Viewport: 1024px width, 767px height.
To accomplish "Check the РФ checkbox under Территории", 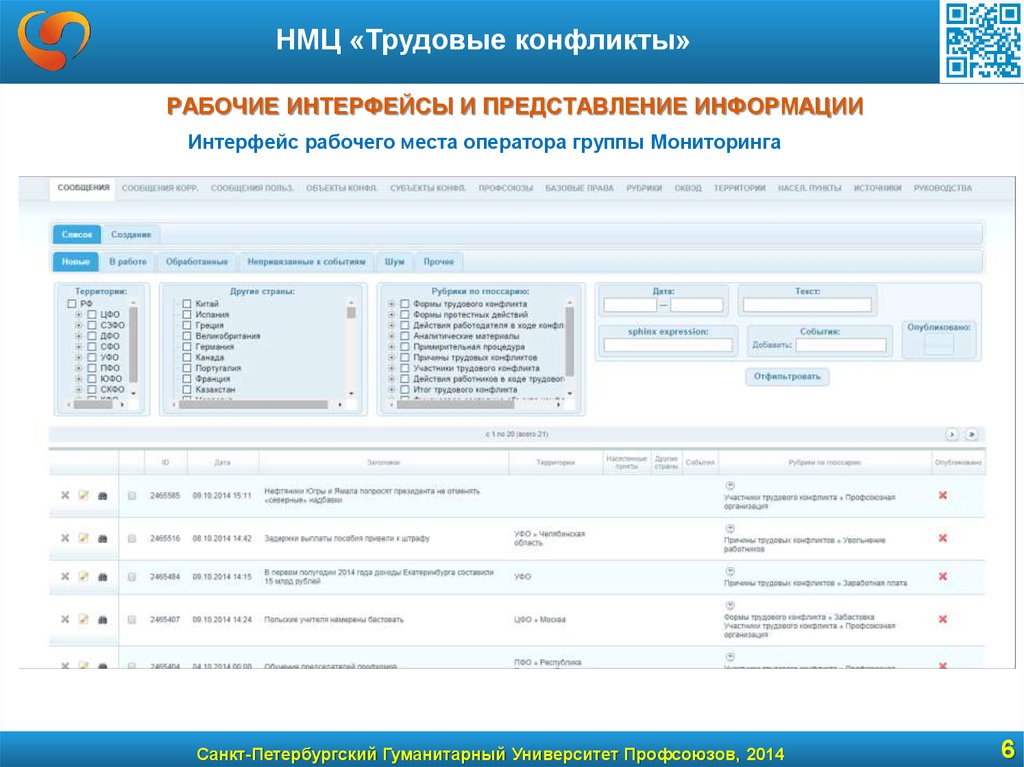I will [70, 302].
